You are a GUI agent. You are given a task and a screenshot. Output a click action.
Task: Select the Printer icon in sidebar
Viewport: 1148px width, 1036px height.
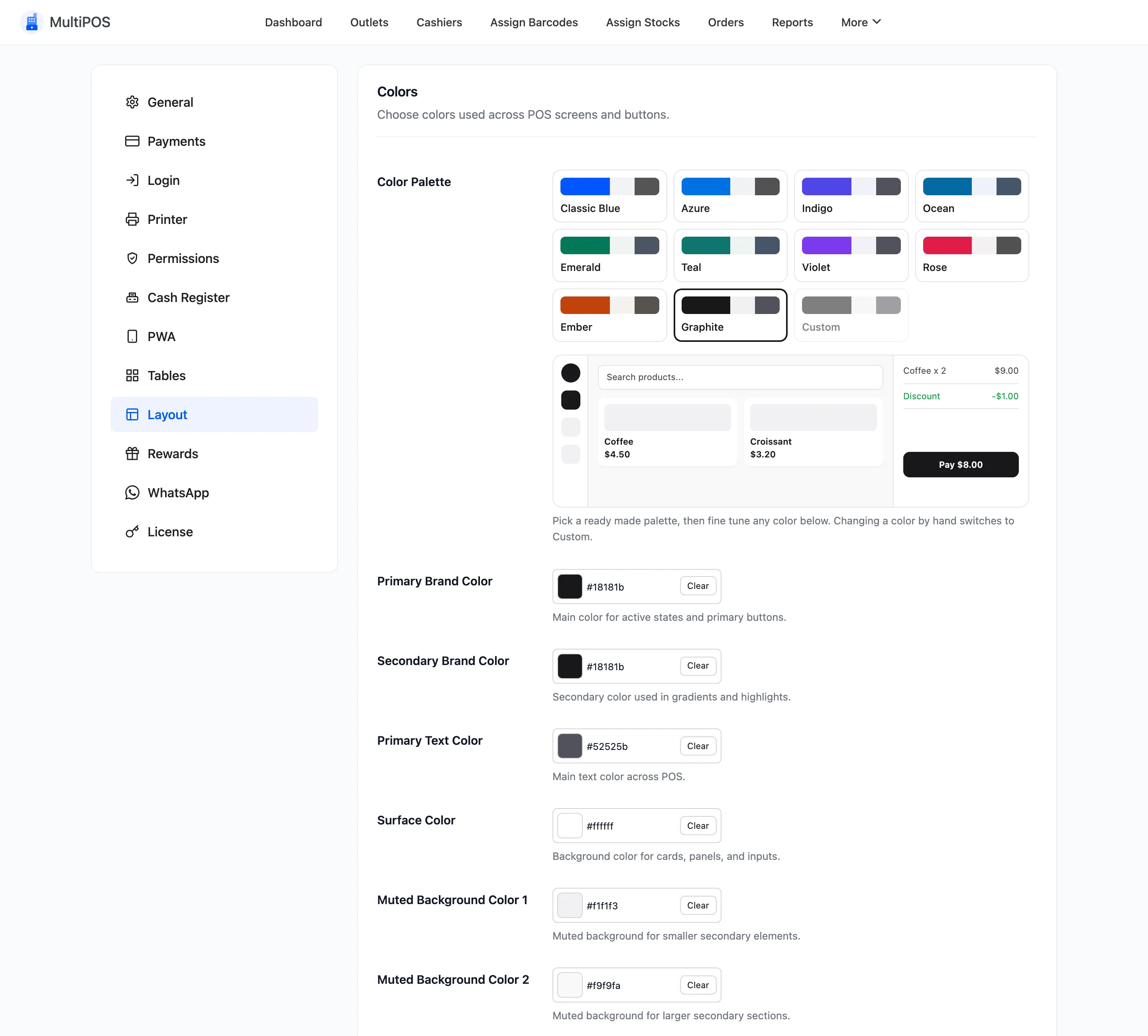[132, 219]
